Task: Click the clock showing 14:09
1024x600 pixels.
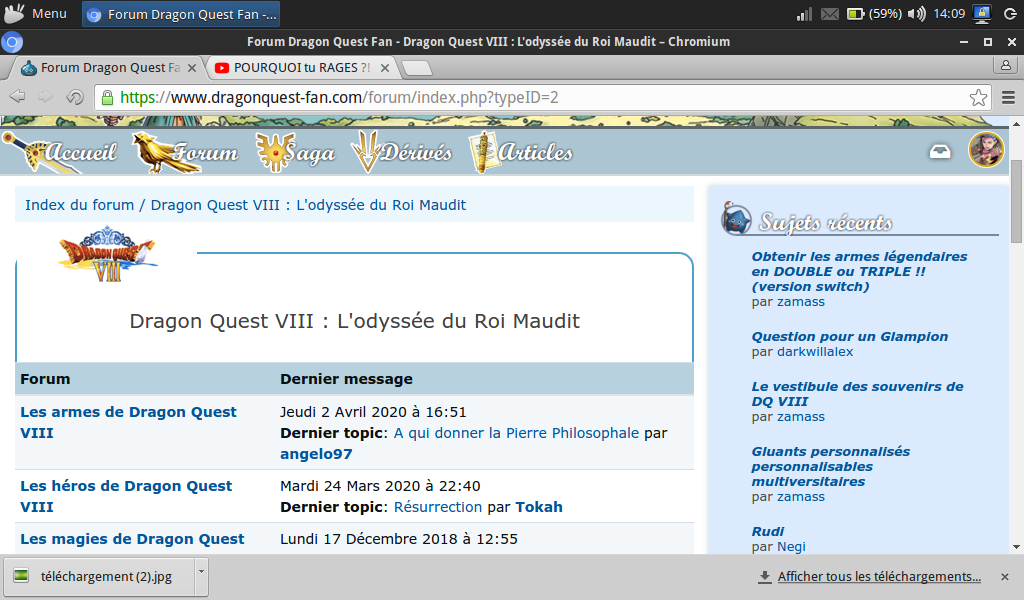Action: click(949, 14)
